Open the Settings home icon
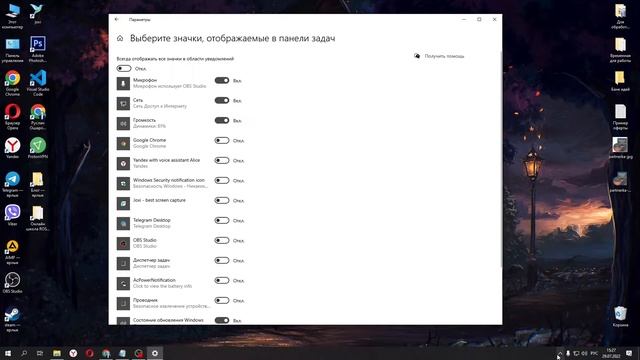Screen dimensions: 640x360 pos(120,38)
